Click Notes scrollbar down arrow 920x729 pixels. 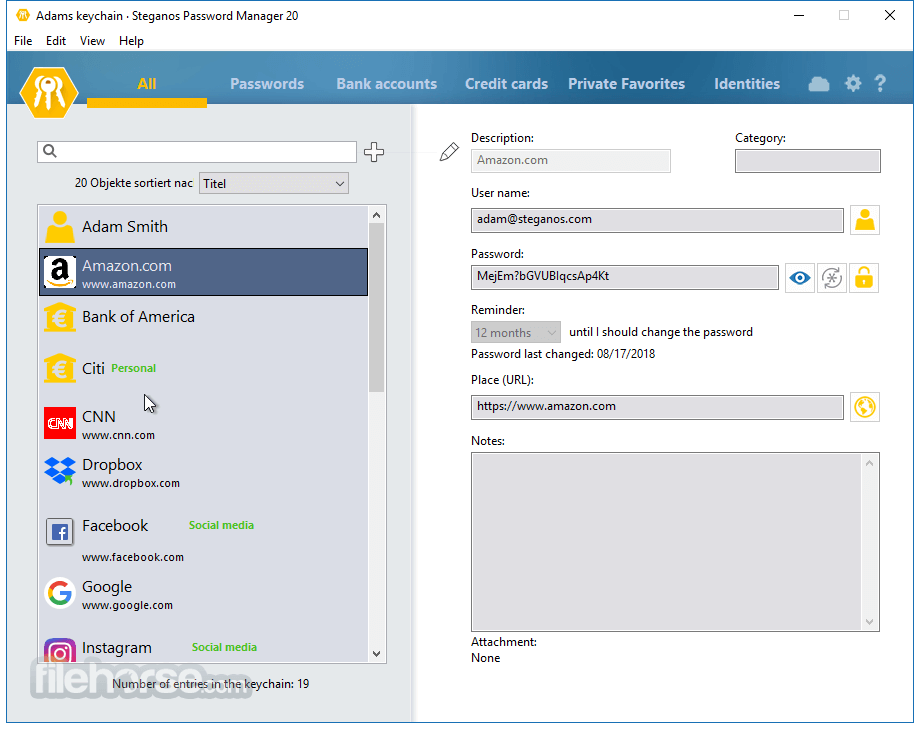[x=870, y=622]
